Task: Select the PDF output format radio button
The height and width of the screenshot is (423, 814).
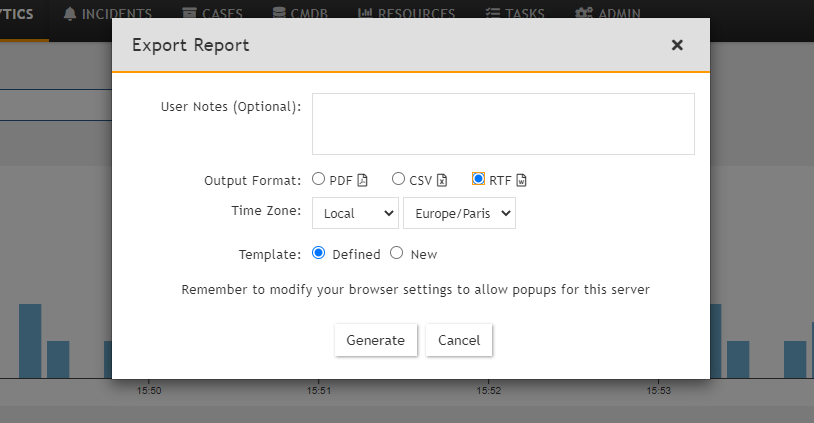Action: (318, 179)
